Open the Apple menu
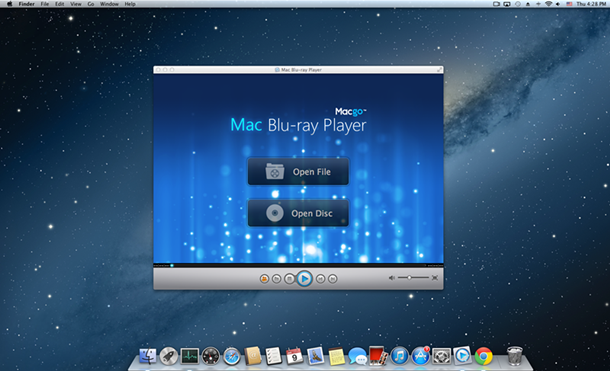Viewport: 610px width, 371px height. (x=9, y=4)
